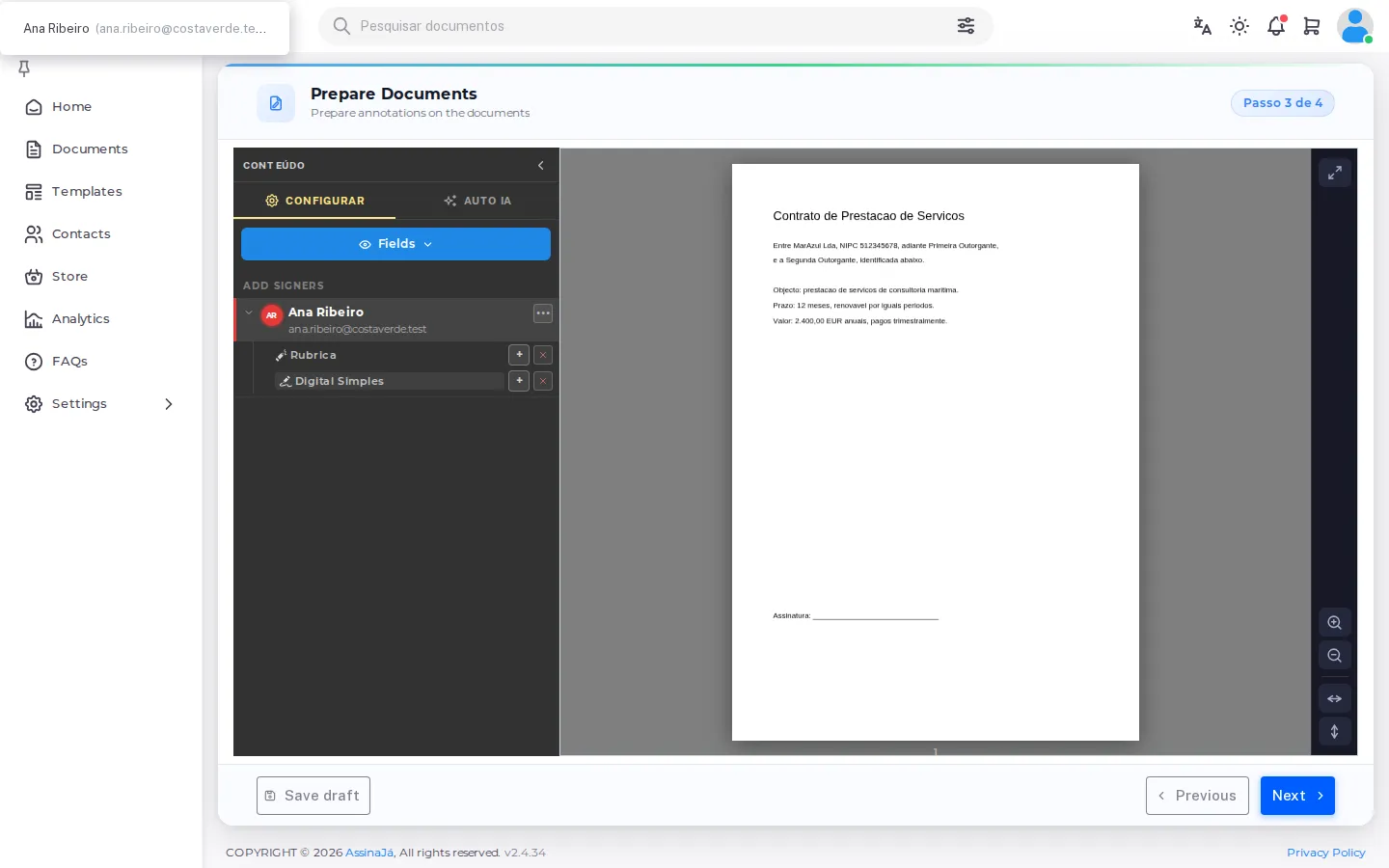Click the Ana Ribeiro AR avatar

[272, 315]
